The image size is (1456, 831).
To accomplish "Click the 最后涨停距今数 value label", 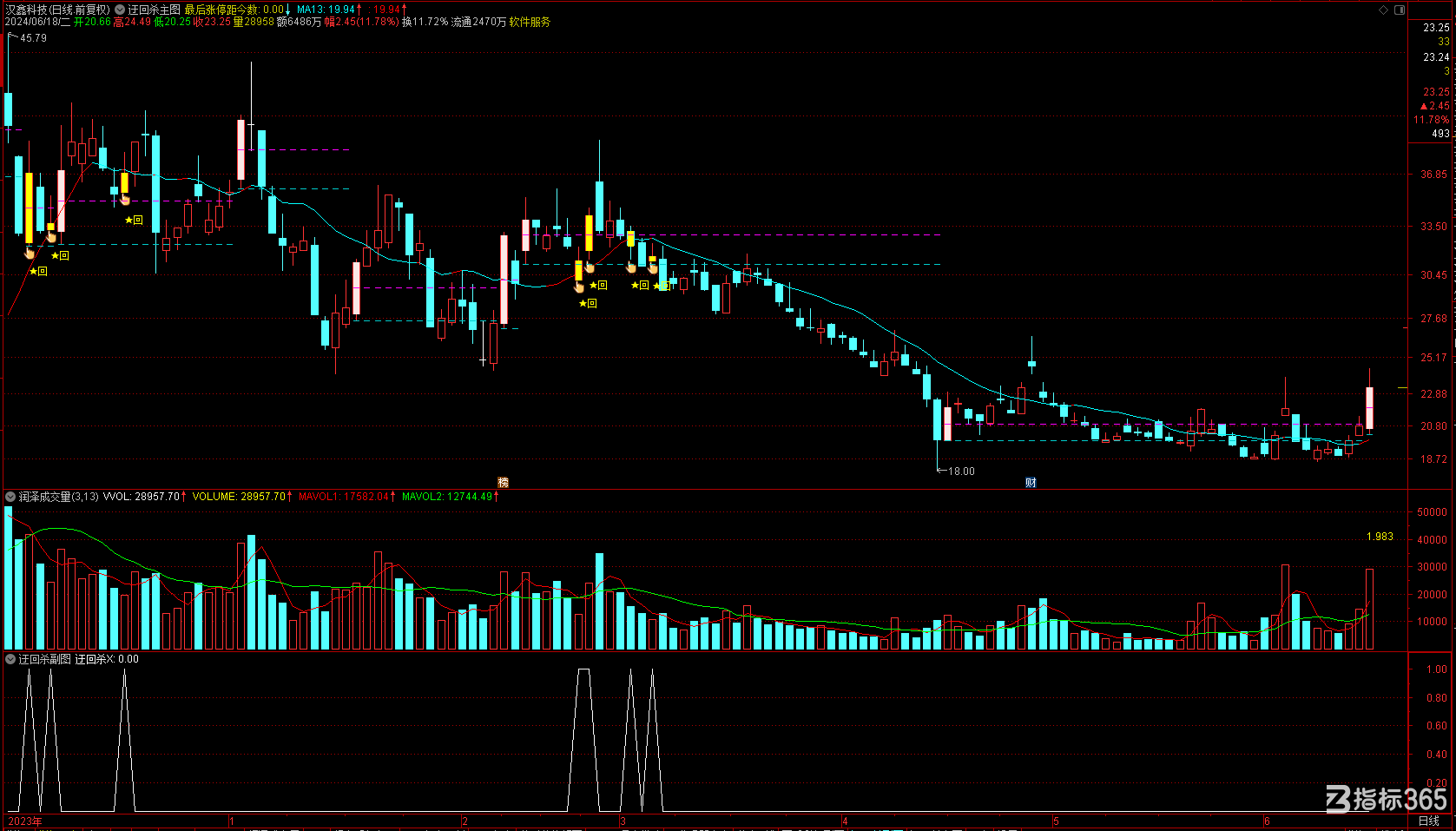I will pyautogui.click(x=234, y=10).
